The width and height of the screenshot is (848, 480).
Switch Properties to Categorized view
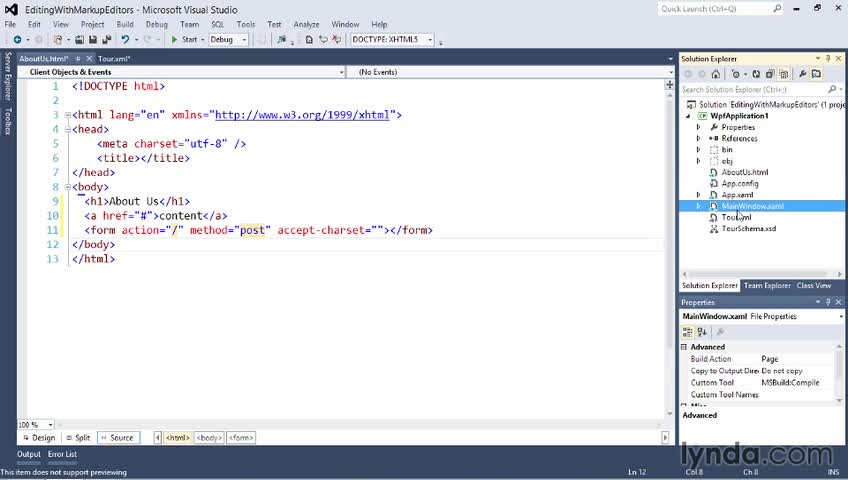687,332
